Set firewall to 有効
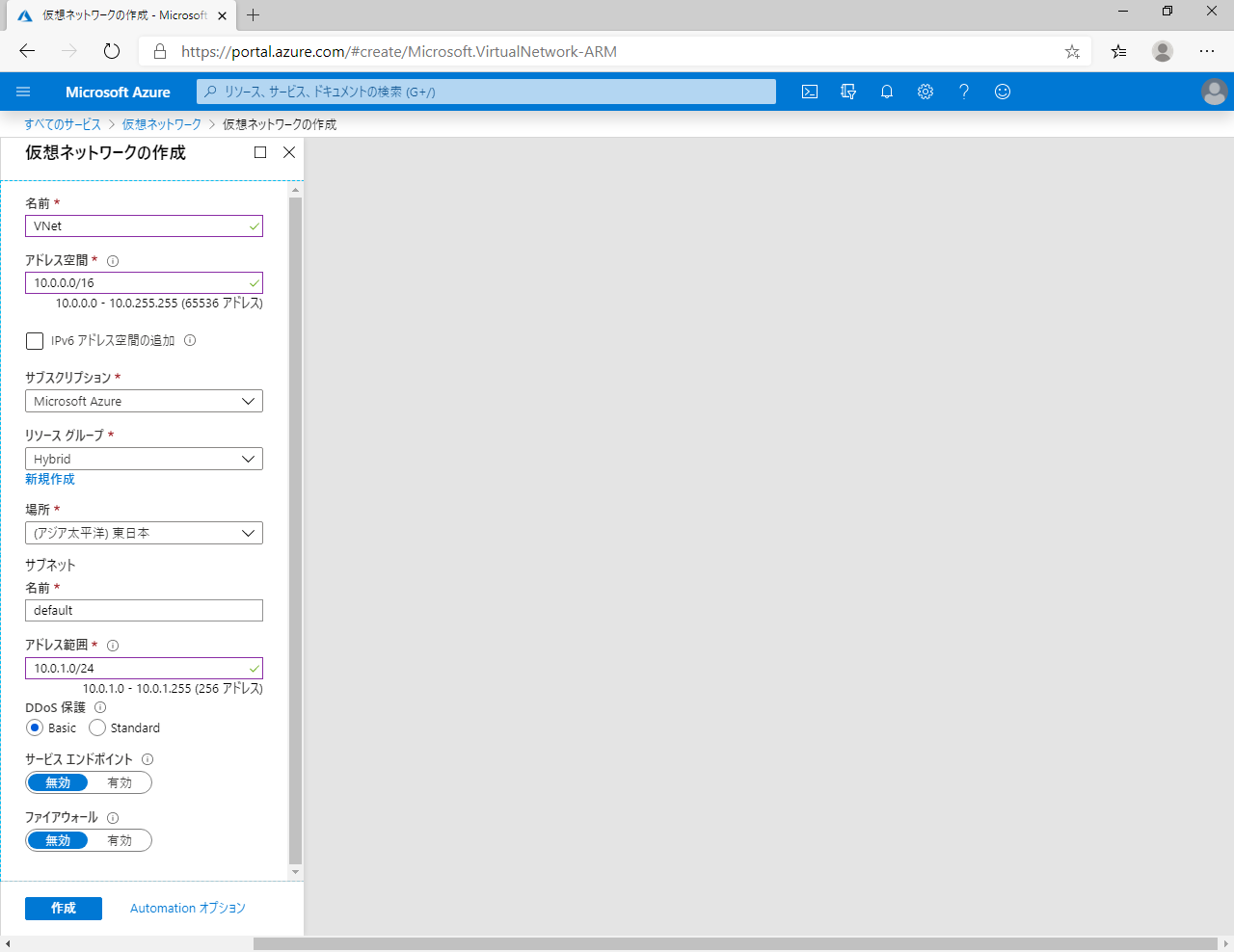This screenshot has height=952, width=1234. click(x=120, y=840)
